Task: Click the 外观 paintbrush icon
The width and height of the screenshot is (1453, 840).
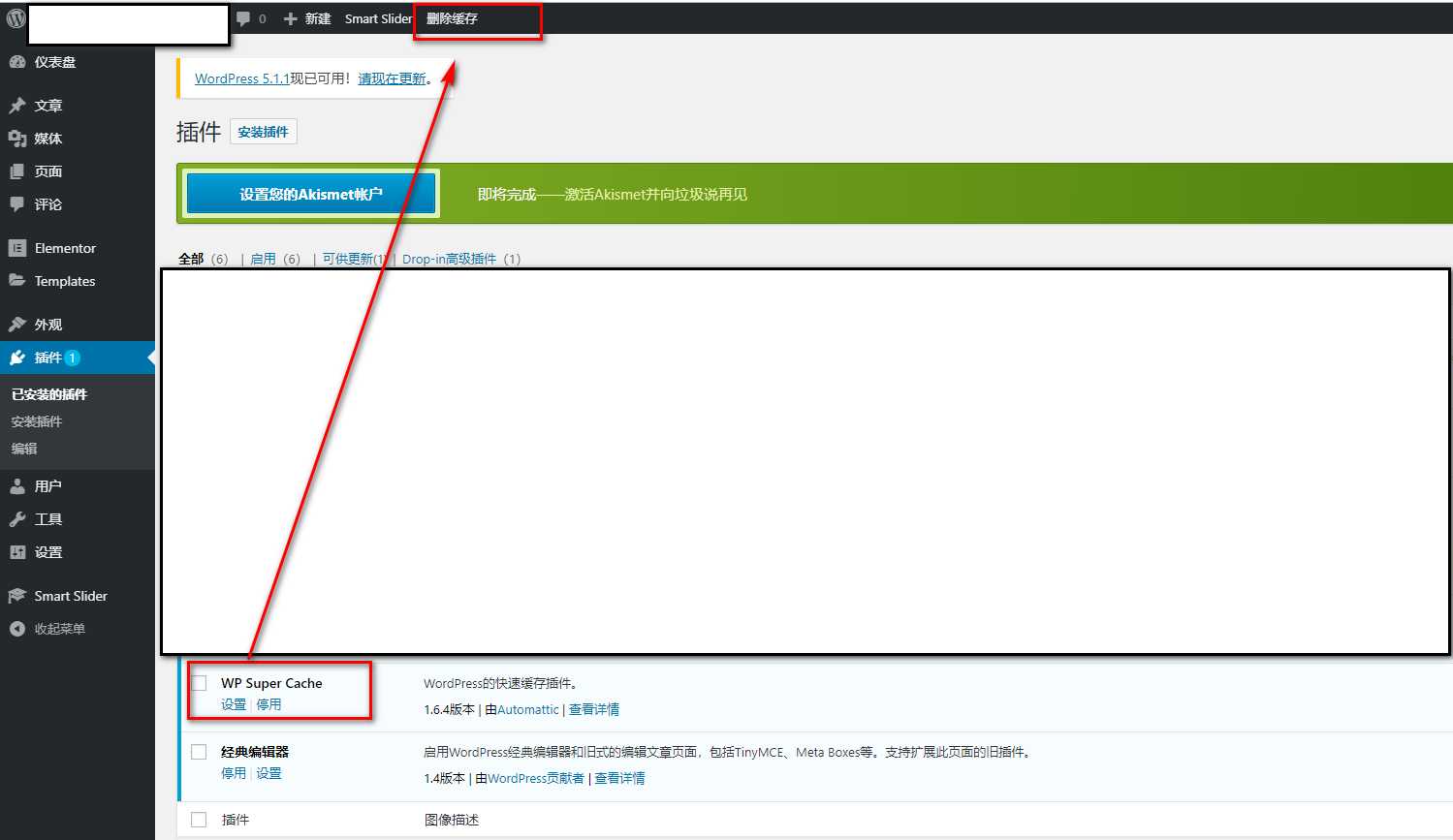Action: (17, 325)
